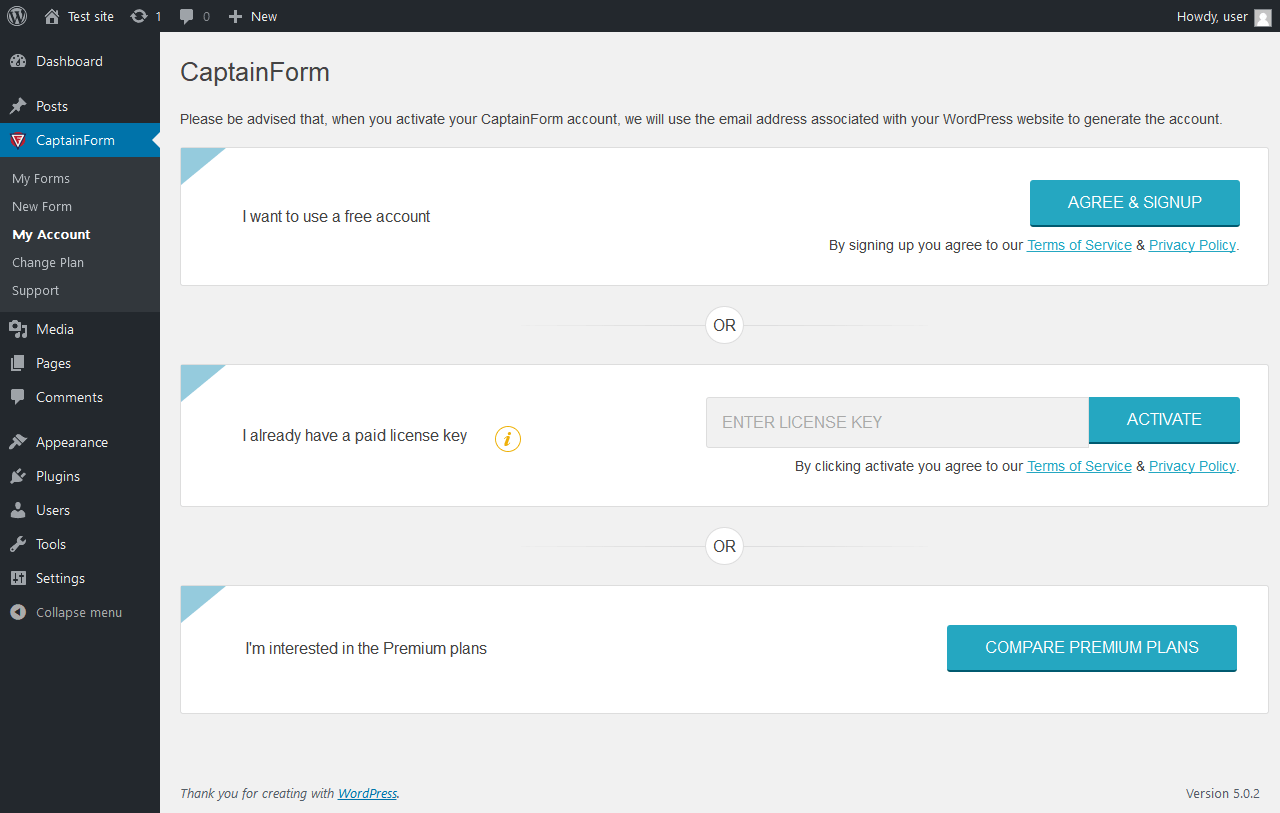Open Terms of Service link under signup

point(1079,245)
